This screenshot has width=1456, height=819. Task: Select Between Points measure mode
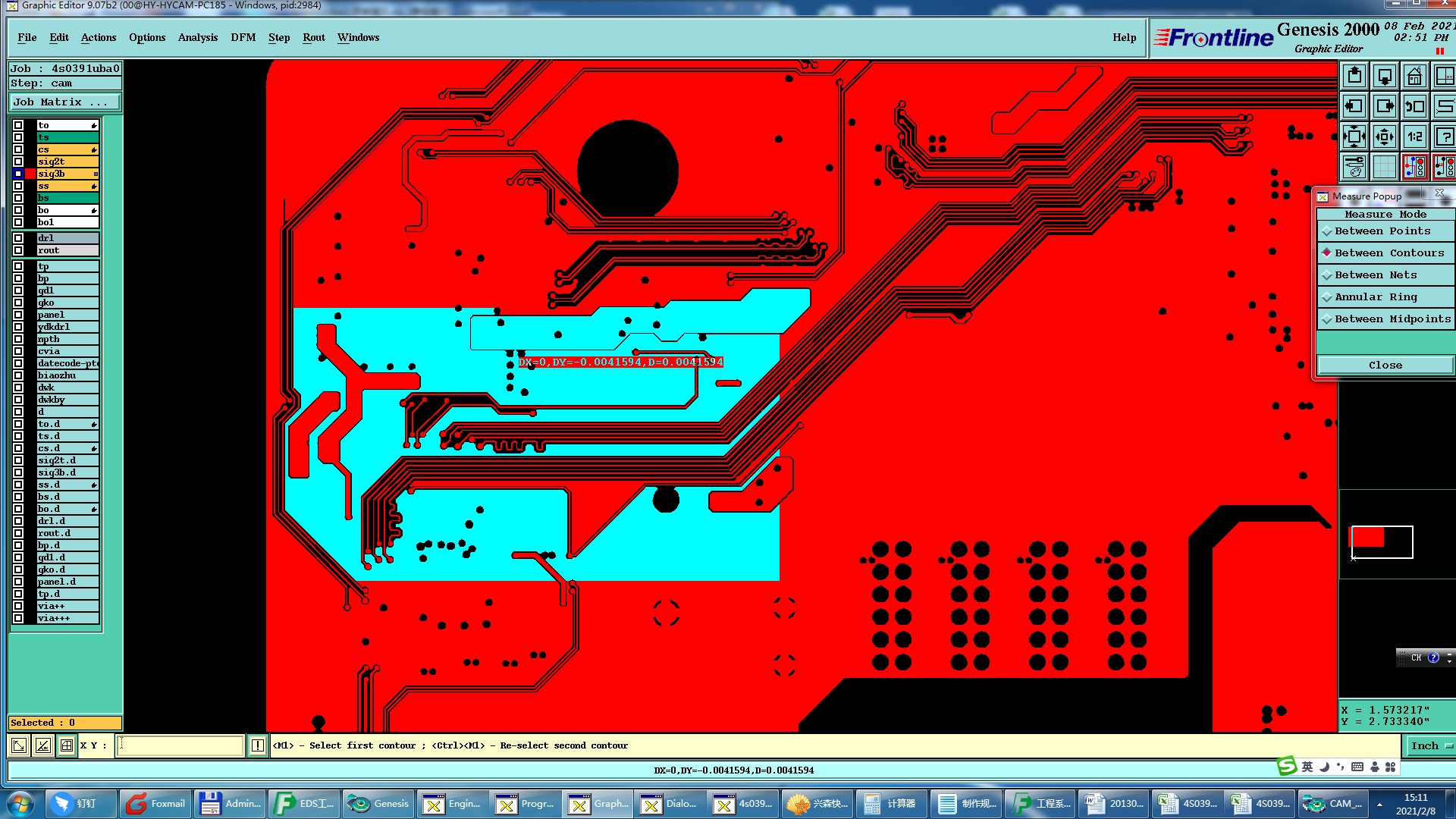pyautogui.click(x=1382, y=231)
